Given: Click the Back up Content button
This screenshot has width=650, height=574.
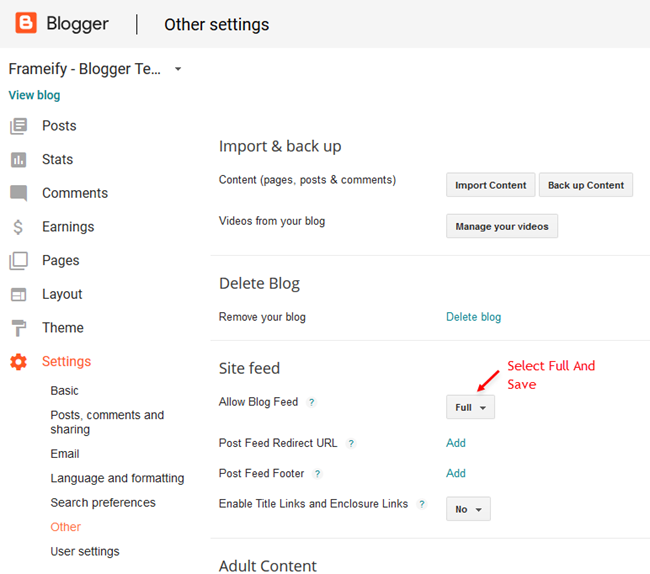Looking at the screenshot, I should point(586,185).
